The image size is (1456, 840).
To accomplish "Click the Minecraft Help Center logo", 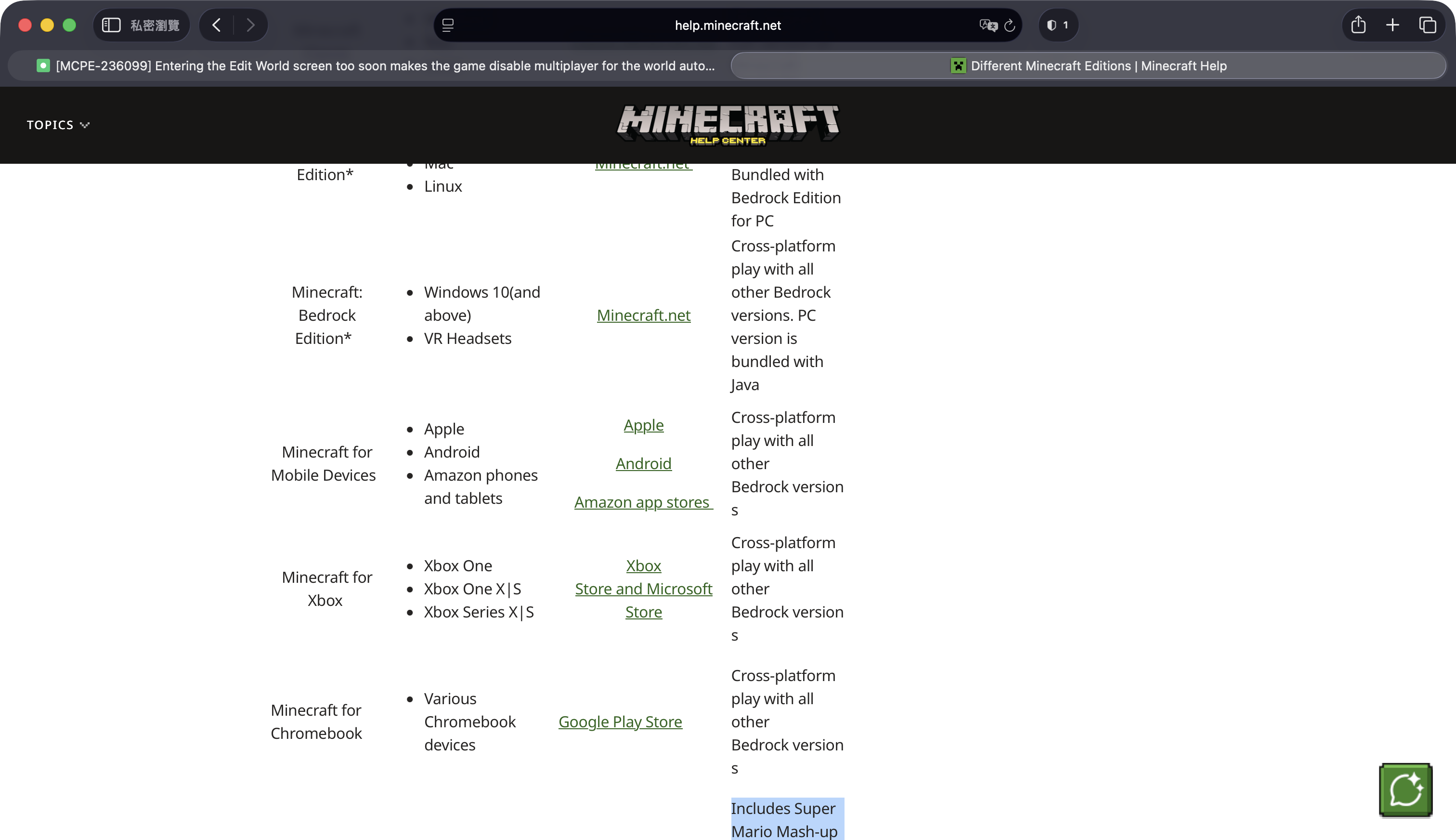I will [x=728, y=124].
